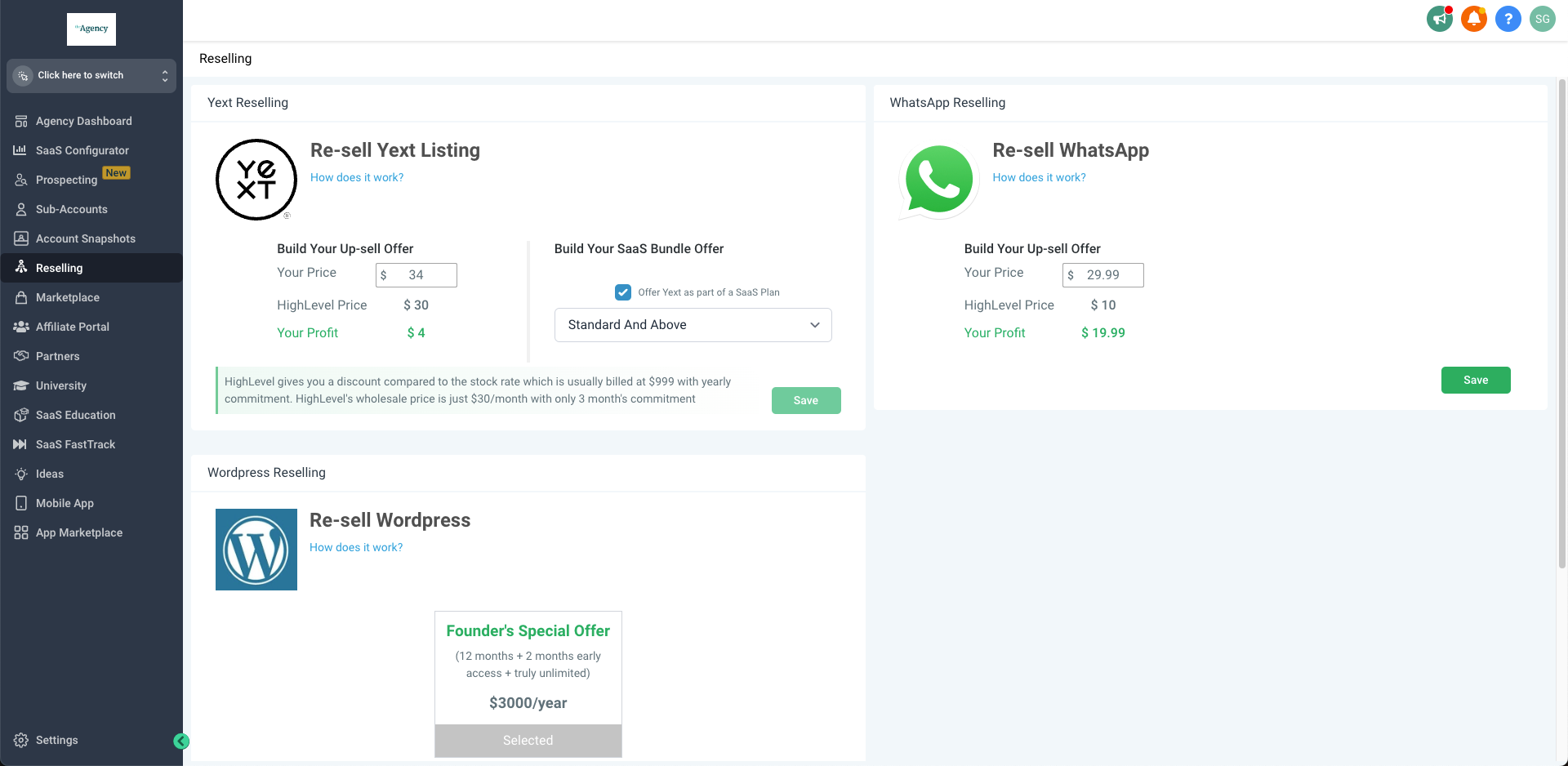Click the WhatsApp Your Price input field
Screen dimensions: 1568x766
(1103, 275)
